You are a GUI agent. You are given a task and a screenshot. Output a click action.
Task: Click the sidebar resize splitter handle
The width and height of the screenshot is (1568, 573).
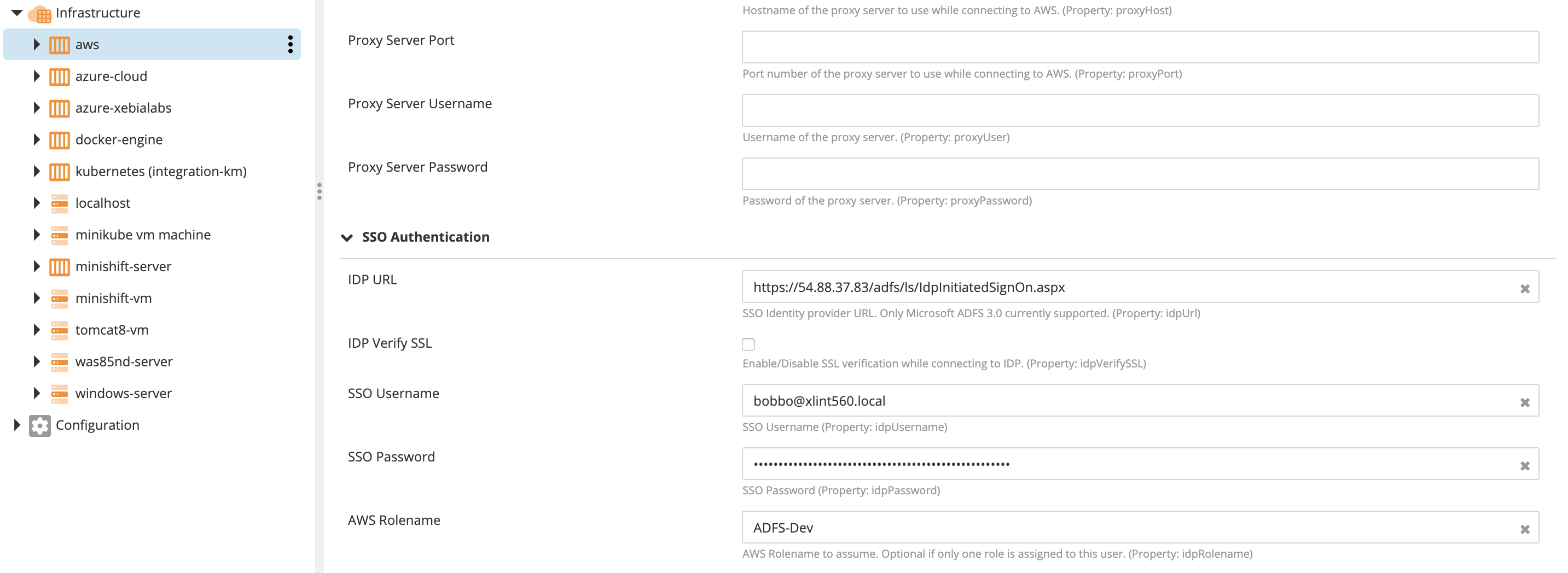click(x=319, y=191)
